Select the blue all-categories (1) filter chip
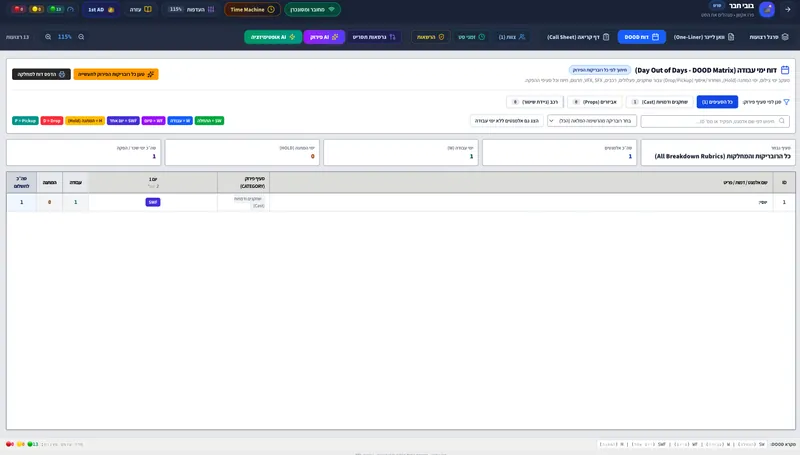 coord(717,102)
